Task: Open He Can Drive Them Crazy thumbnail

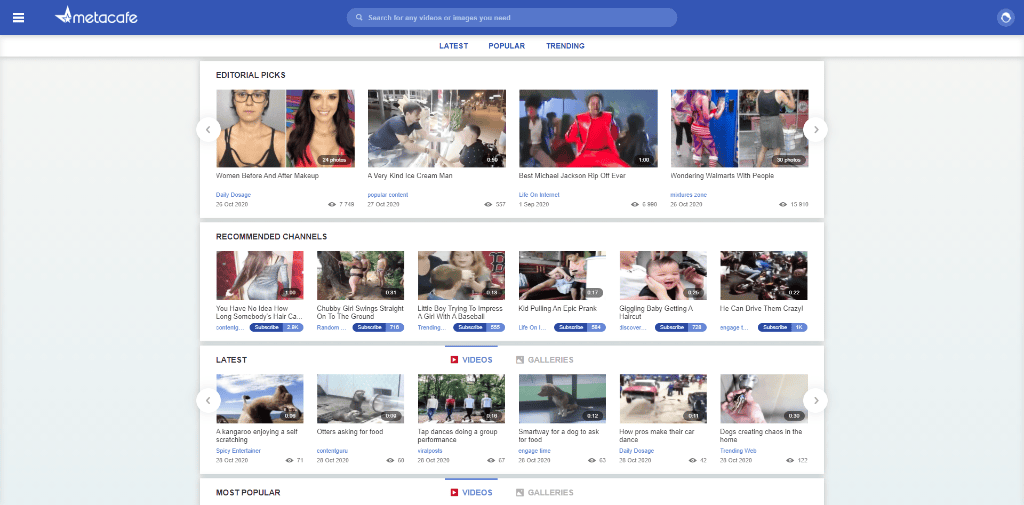Action: pyautogui.click(x=764, y=276)
